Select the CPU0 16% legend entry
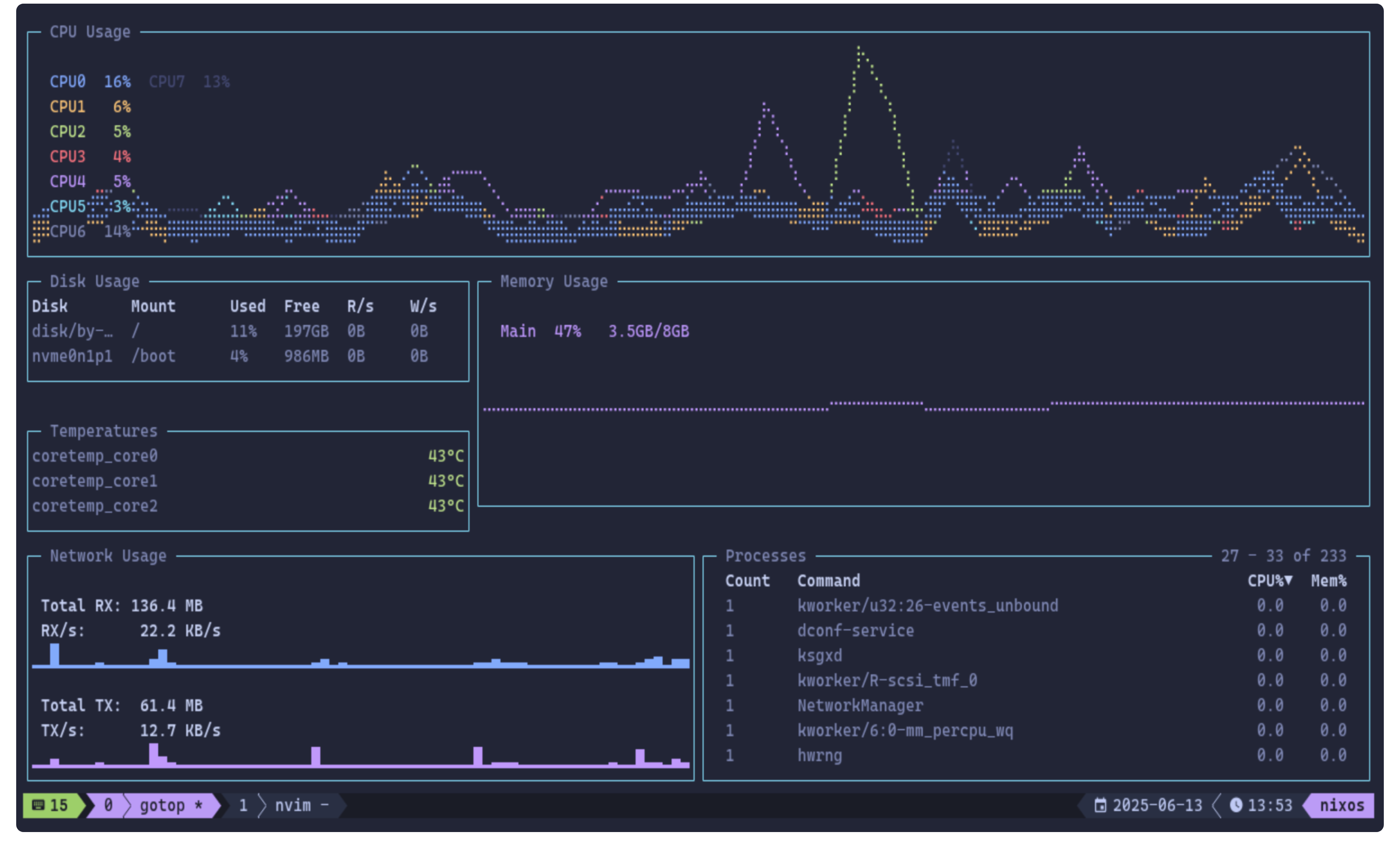 tap(90, 81)
